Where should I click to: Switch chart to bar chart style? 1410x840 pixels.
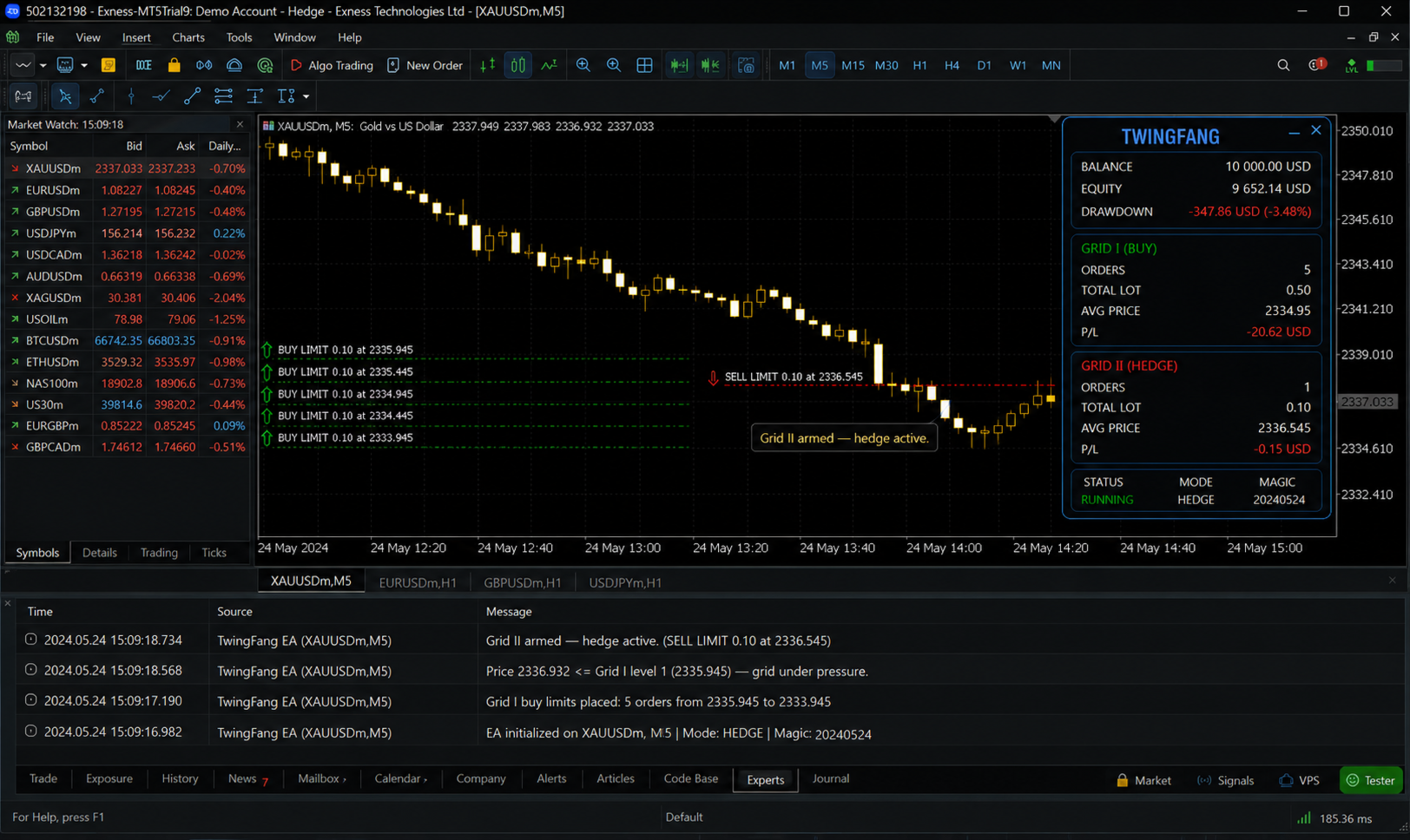[x=488, y=65]
